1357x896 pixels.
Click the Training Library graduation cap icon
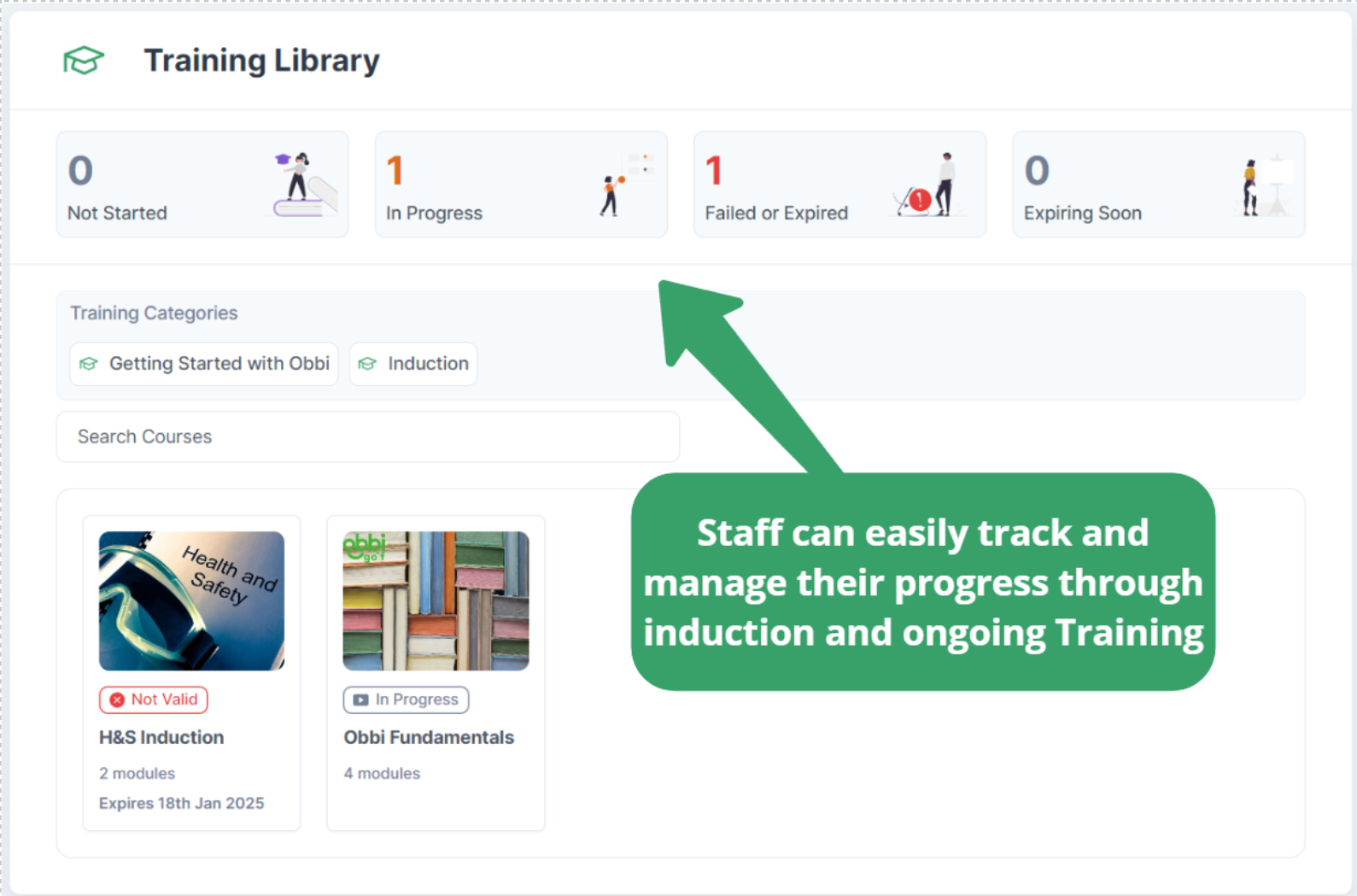pos(84,61)
